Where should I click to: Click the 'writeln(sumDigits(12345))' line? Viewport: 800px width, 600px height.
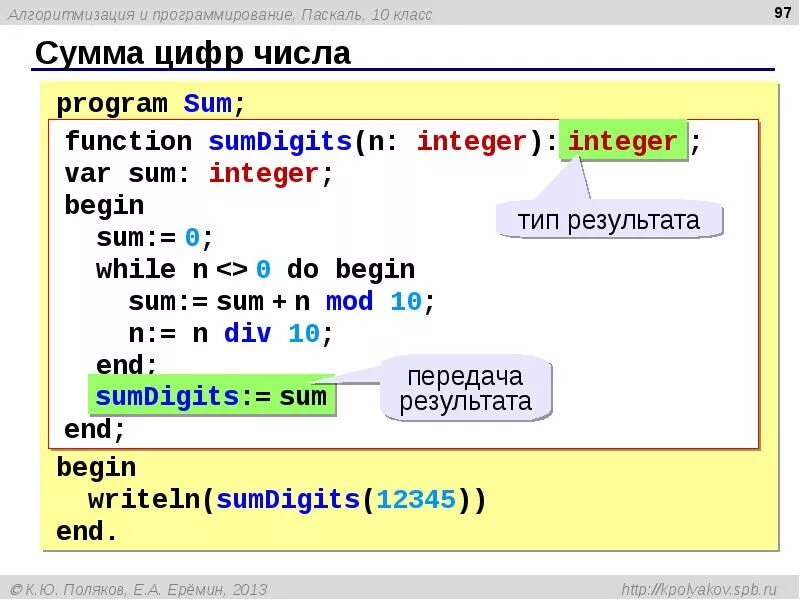tap(287, 499)
